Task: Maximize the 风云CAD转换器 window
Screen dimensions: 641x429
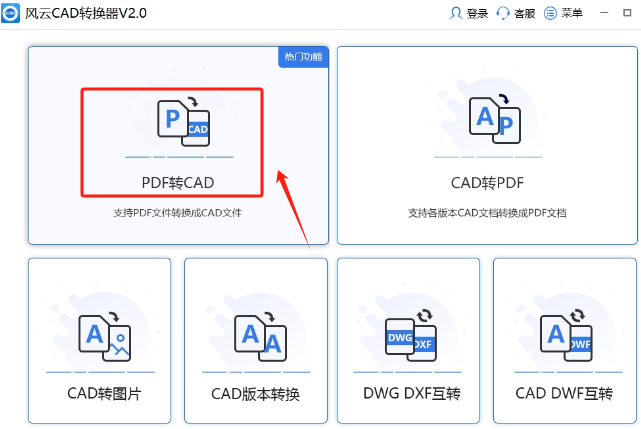Action: [x=627, y=13]
